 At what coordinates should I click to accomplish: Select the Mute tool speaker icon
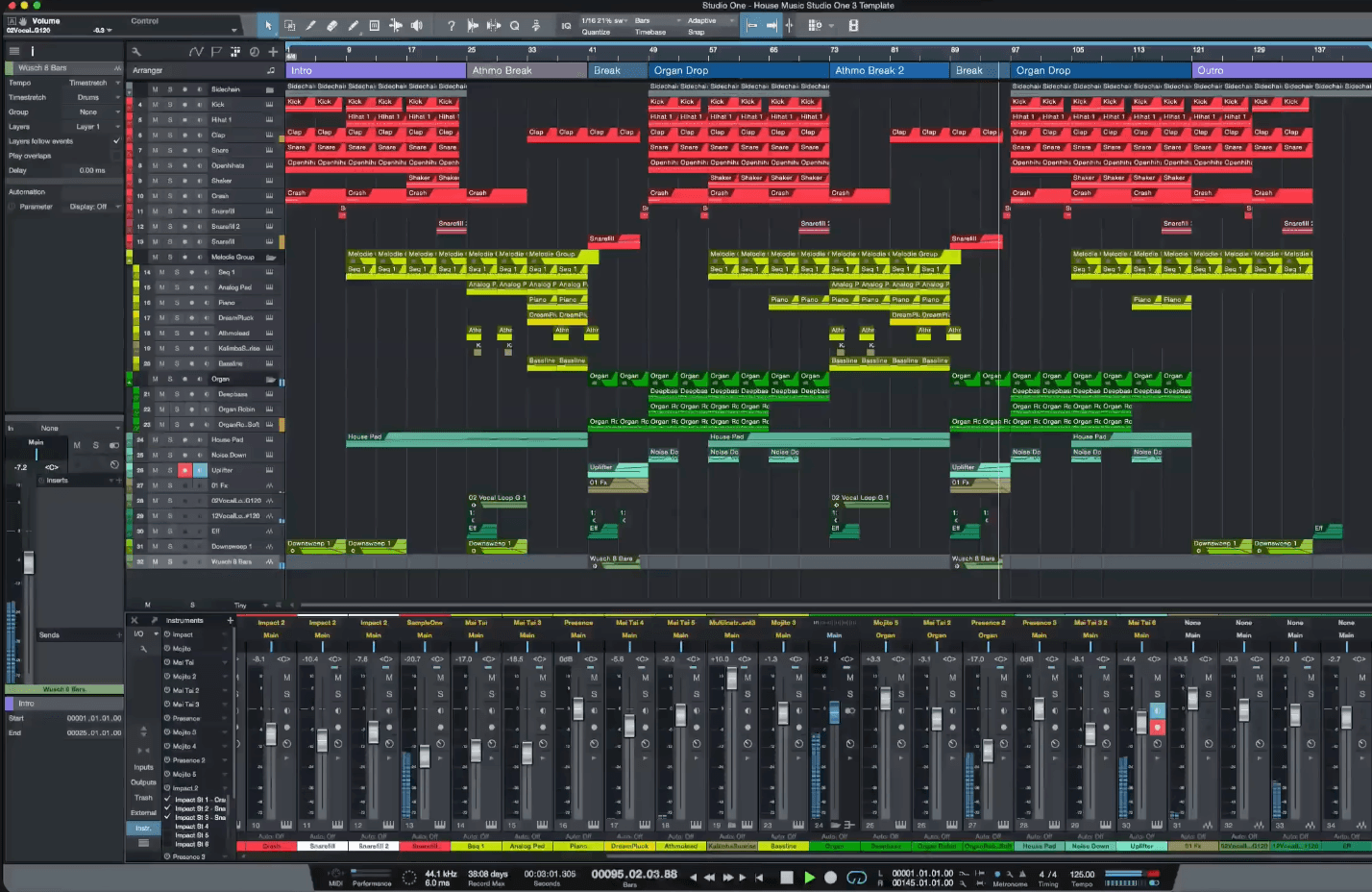pyautogui.click(x=417, y=25)
